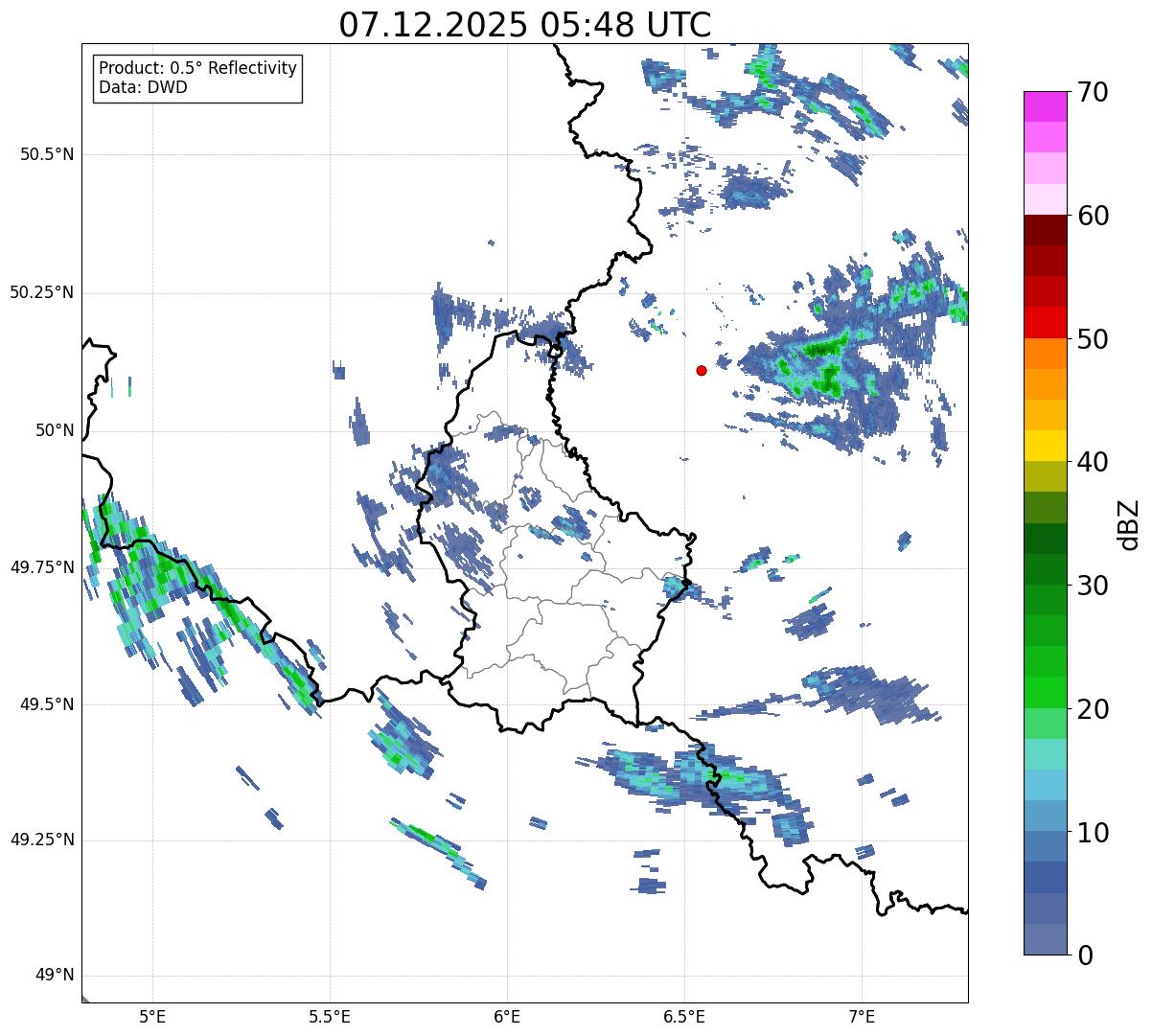Click the colorbar tick label '70'
The height and width of the screenshot is (1036, 1152).
(1093, 92)
